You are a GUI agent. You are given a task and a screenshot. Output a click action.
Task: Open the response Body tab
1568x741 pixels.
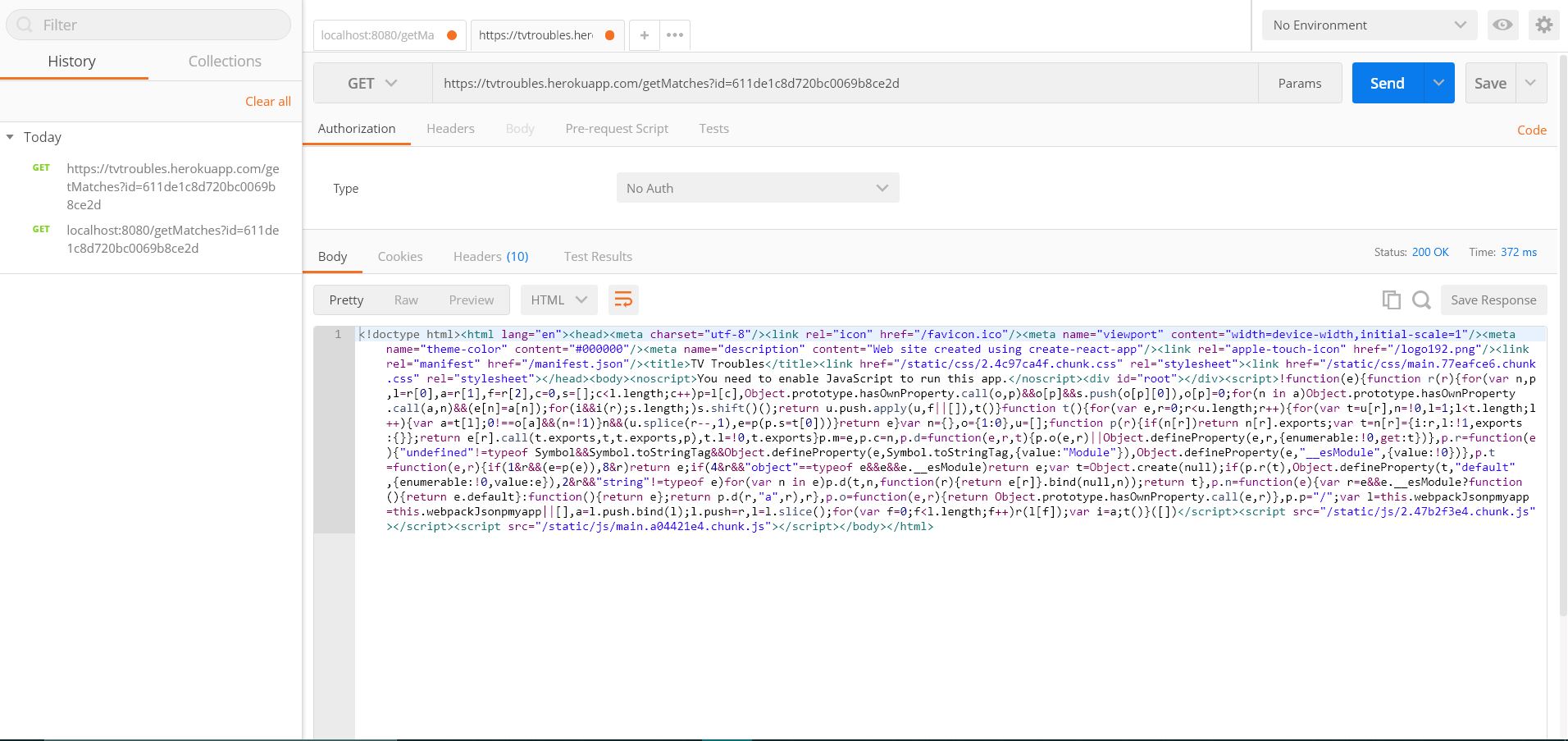click(x=332, y=256)
